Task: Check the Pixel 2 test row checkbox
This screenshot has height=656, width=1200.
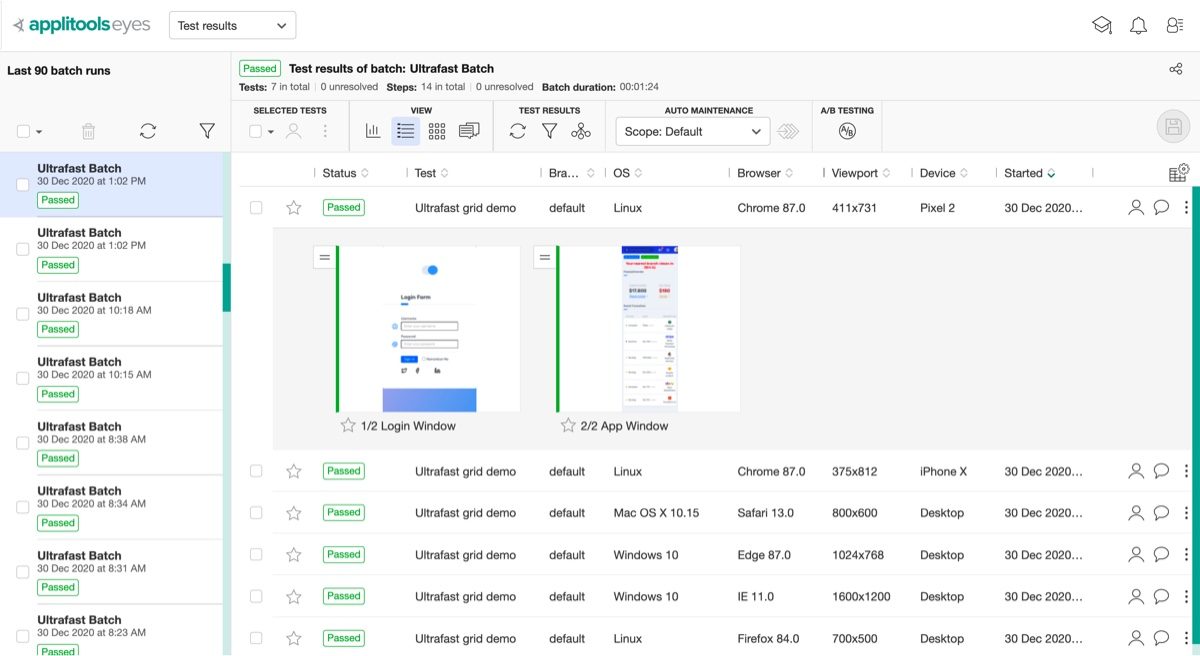Action: 256,208
